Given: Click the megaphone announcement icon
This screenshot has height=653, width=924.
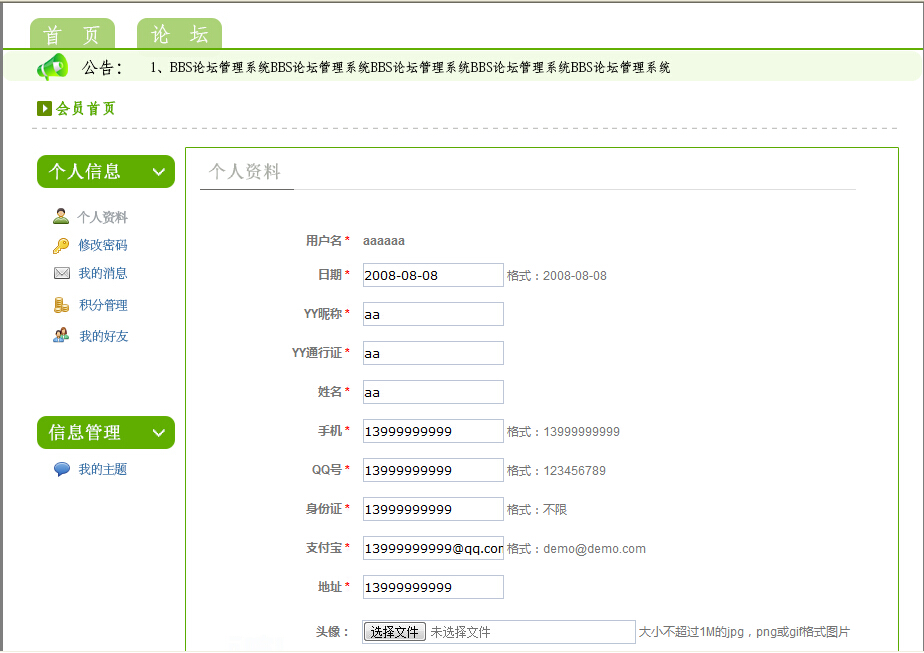Looking at the screenshot, I should coord(52,67).
